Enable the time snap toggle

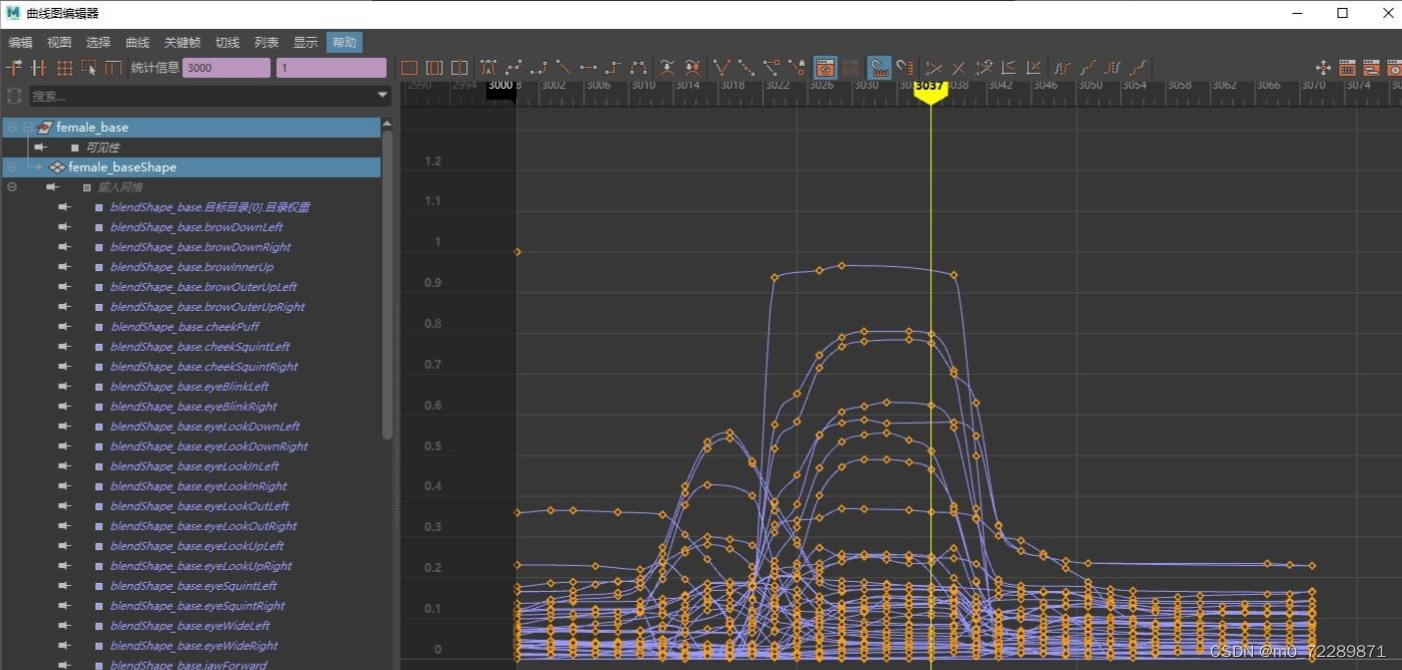coord(879,67)
